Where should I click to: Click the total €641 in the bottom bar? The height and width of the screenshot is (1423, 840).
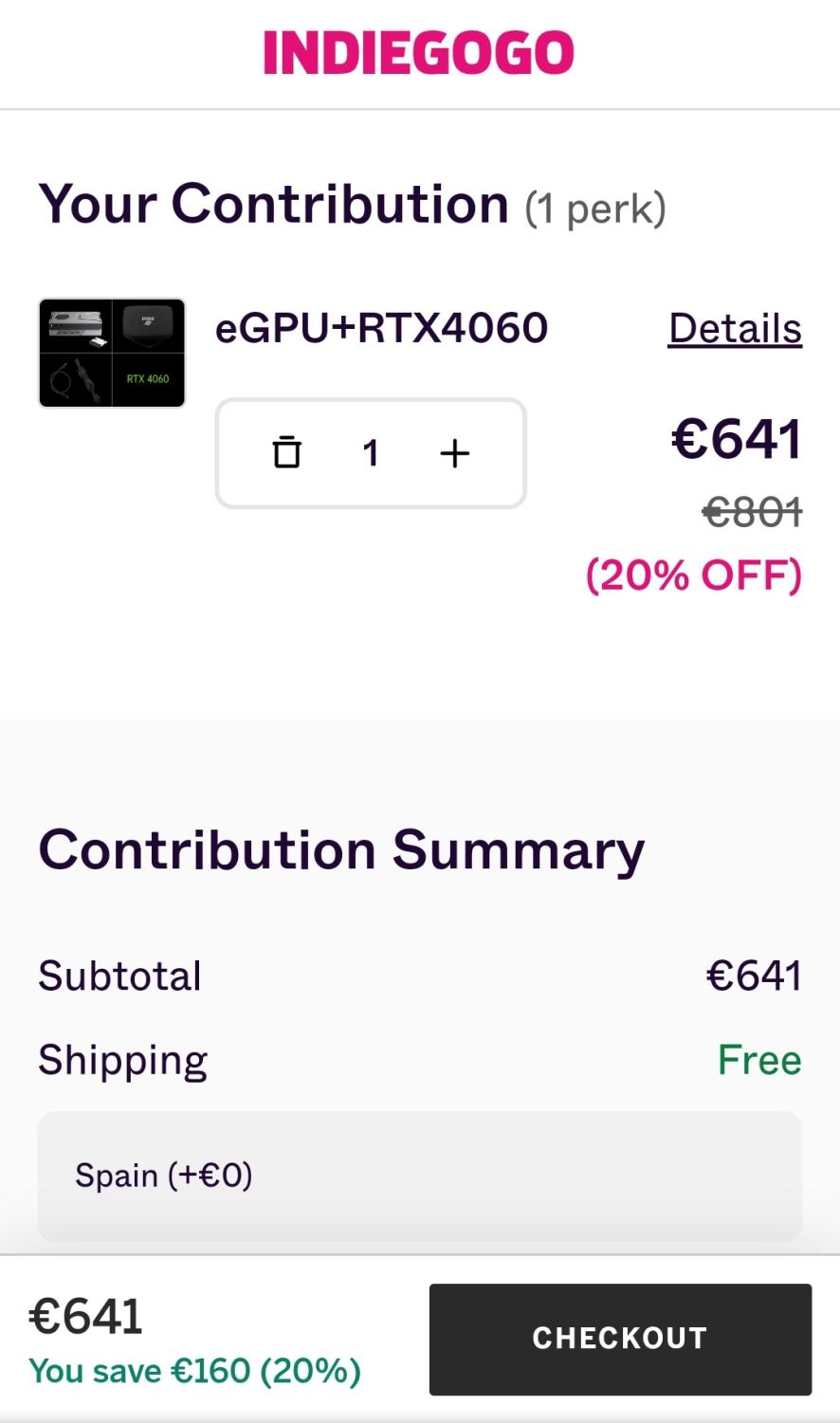tap(86, 1316)
